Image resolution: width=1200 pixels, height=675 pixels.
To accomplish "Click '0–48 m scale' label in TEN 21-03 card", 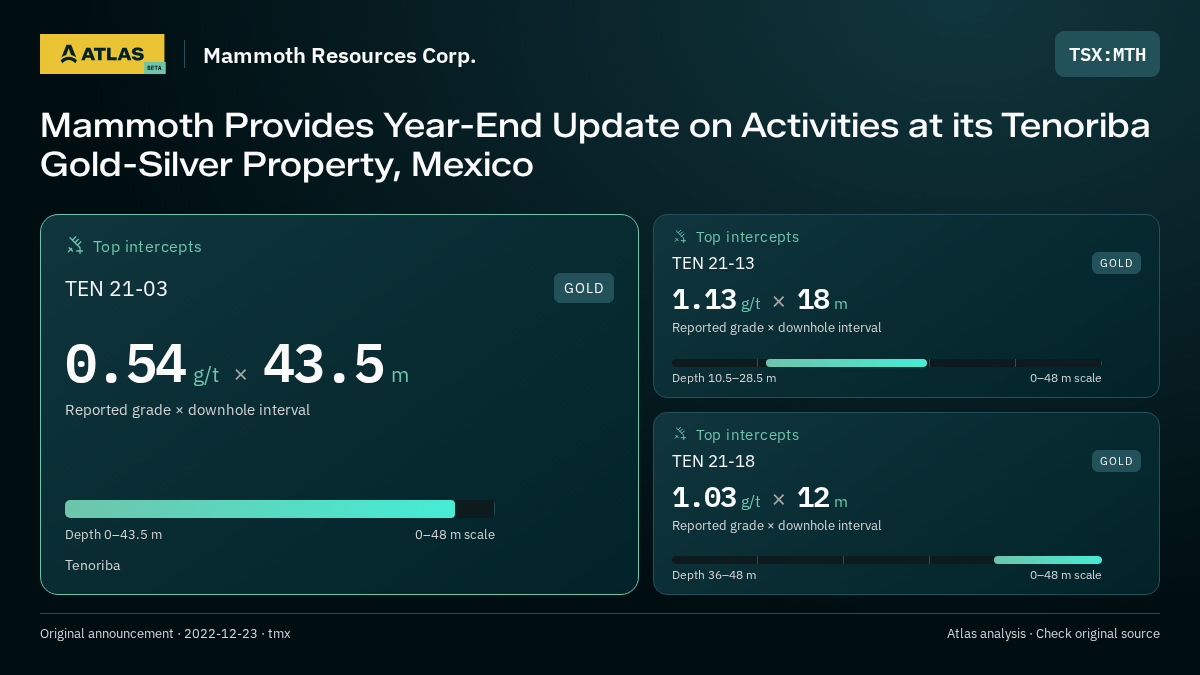I will [455, 534].
